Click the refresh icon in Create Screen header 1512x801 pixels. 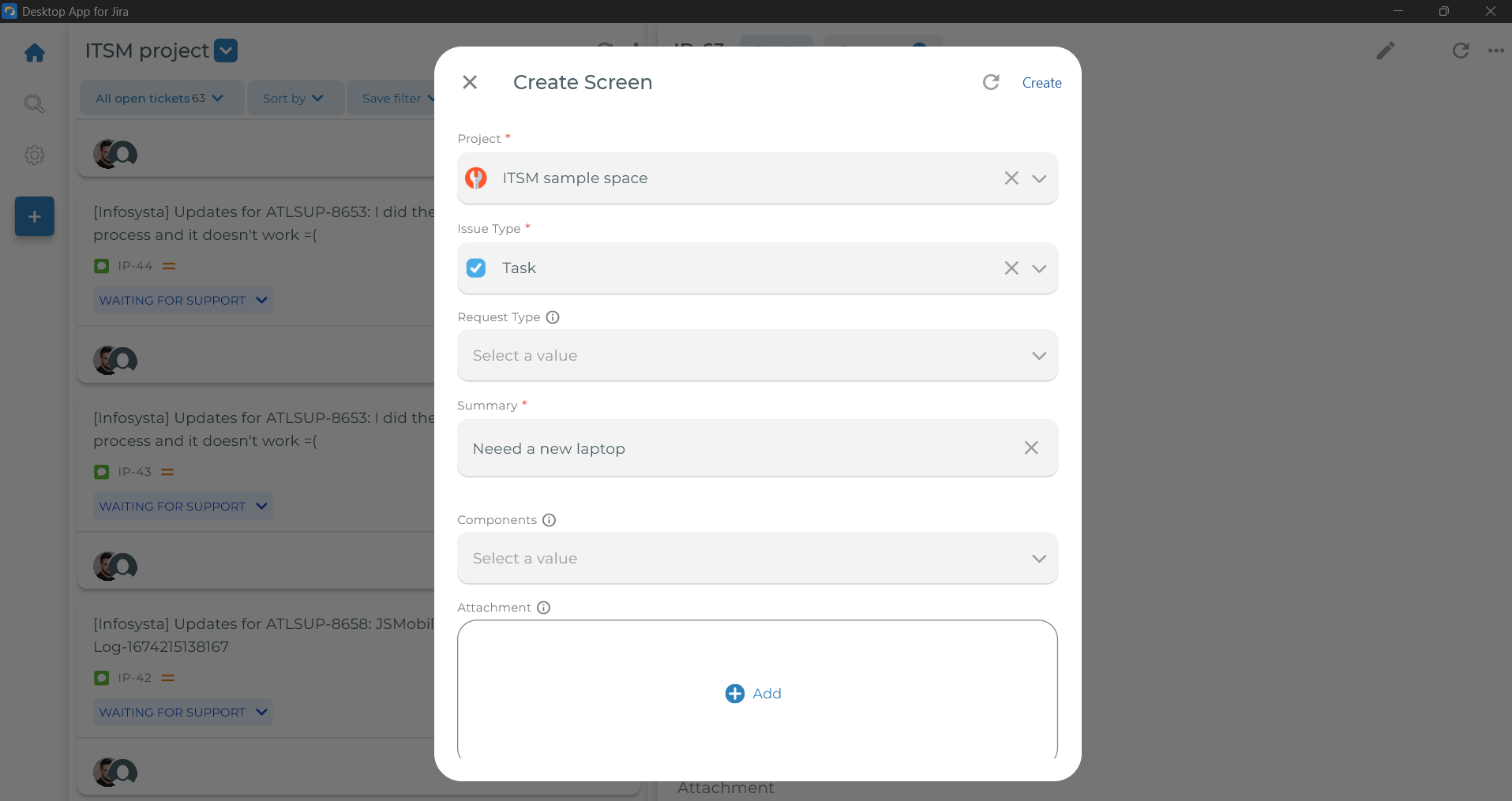click(991, 82)
